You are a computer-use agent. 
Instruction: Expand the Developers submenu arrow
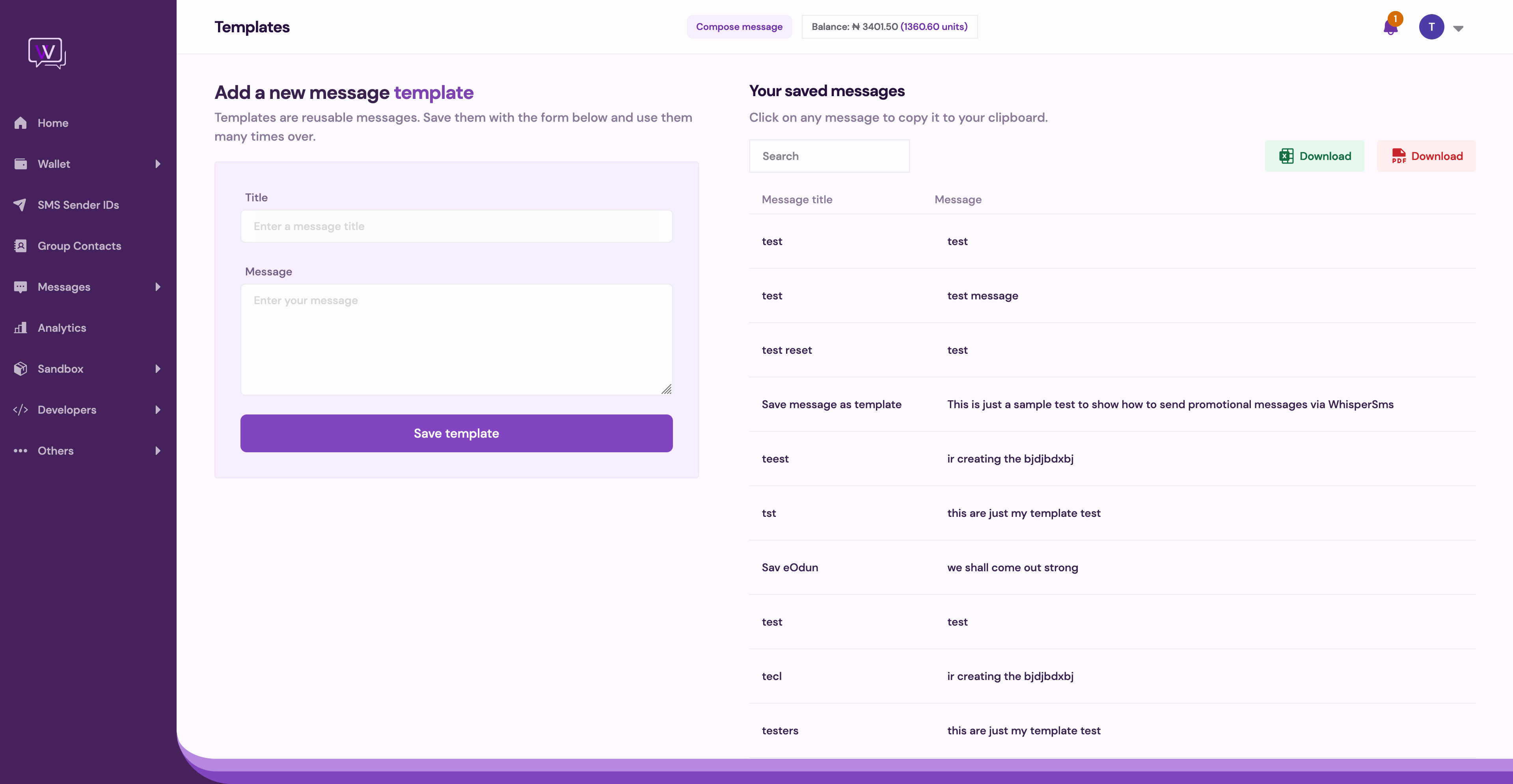157,410
